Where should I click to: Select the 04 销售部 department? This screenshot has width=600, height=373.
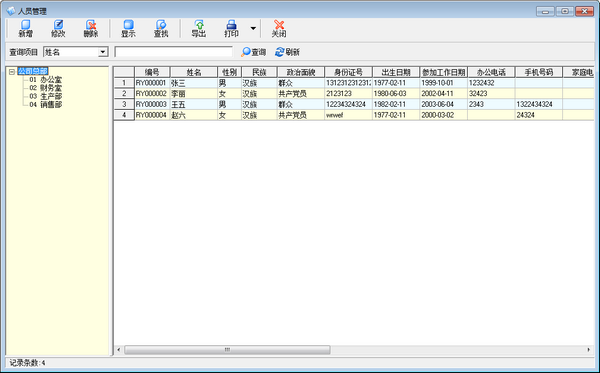(46, 104)
